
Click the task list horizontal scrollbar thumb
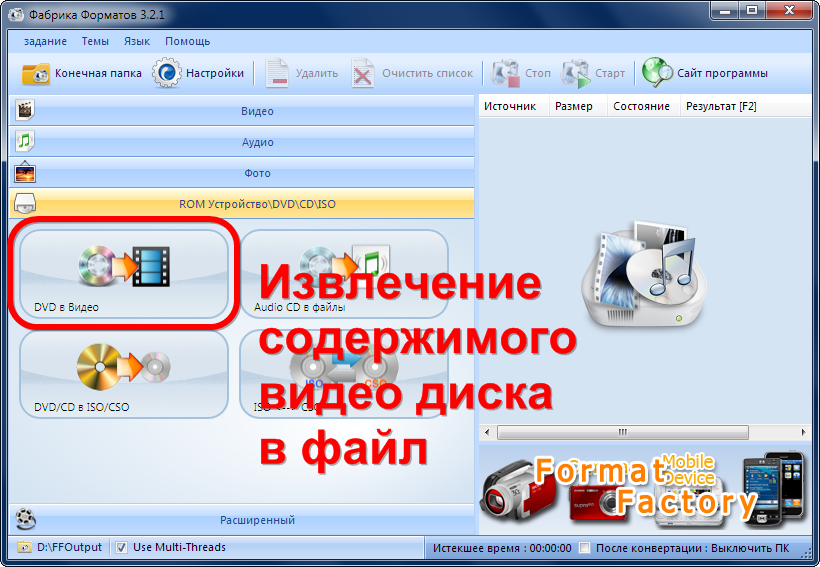coord(622,433)
